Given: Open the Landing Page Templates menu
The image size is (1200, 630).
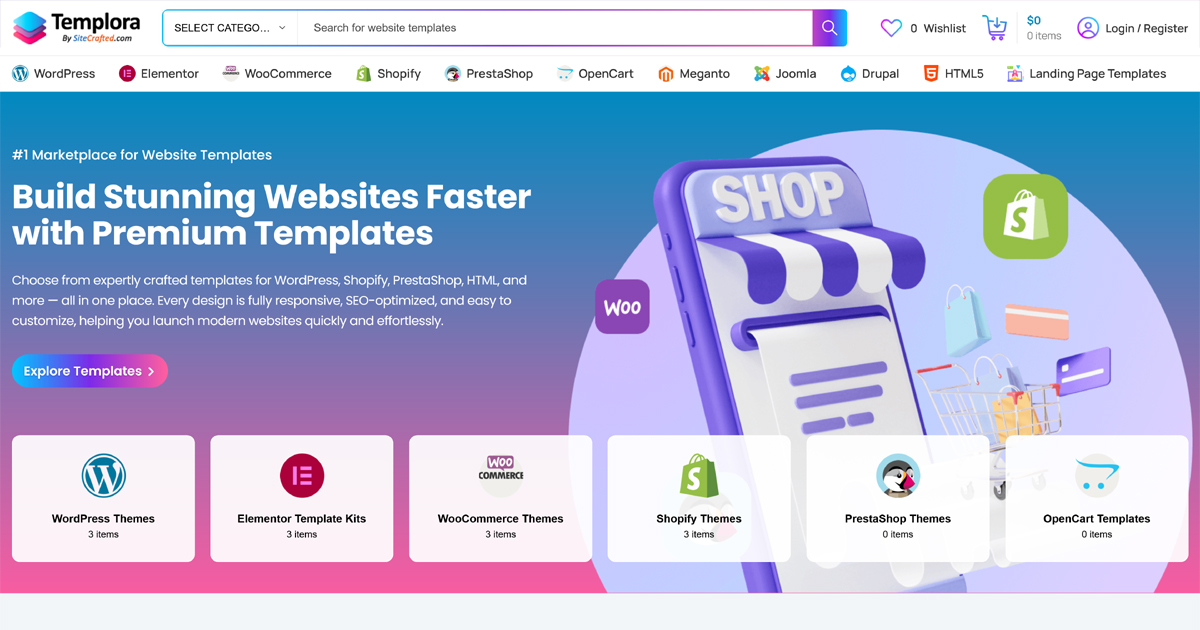Looking at the screenshot, I should (1086, 73).
